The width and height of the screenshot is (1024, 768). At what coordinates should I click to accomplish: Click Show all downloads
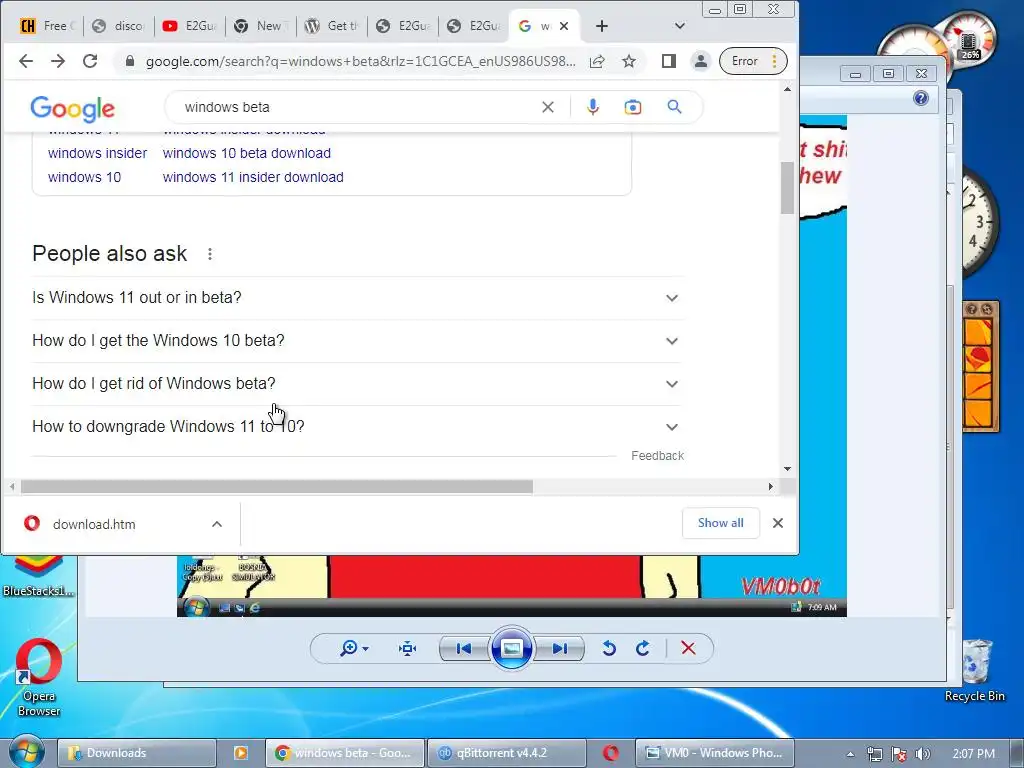(720, 523)
